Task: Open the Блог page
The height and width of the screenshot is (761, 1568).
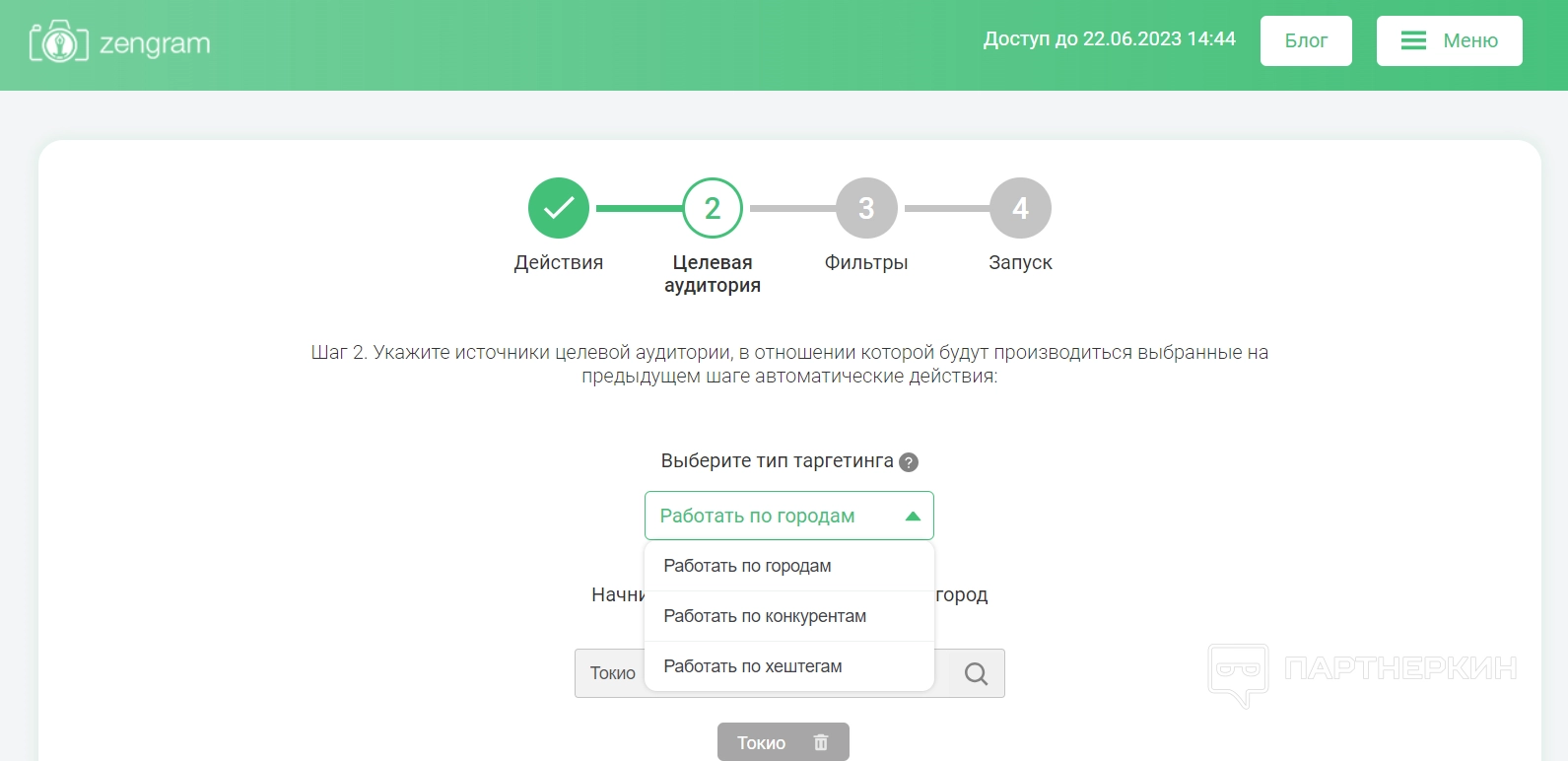Action: (1306, 40)
